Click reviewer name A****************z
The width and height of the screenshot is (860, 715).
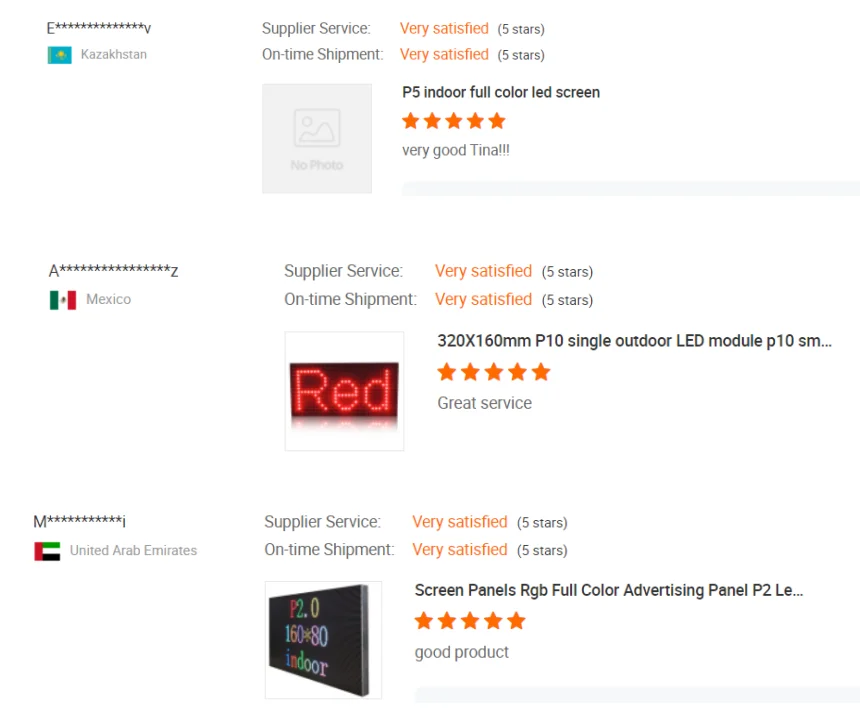(114, 270)
